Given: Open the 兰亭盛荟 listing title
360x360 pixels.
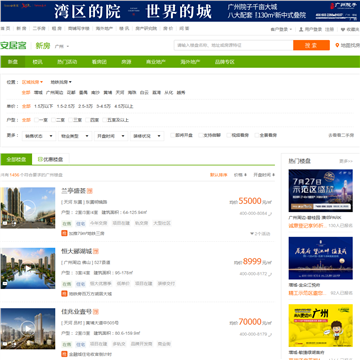Looking at the screenshot, I should point(73,191).
